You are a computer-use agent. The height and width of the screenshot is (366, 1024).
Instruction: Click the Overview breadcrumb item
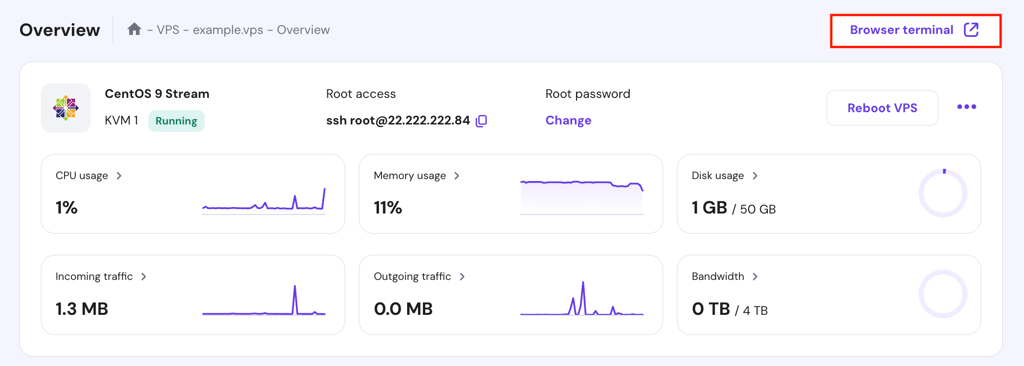(x=303, y=30)
